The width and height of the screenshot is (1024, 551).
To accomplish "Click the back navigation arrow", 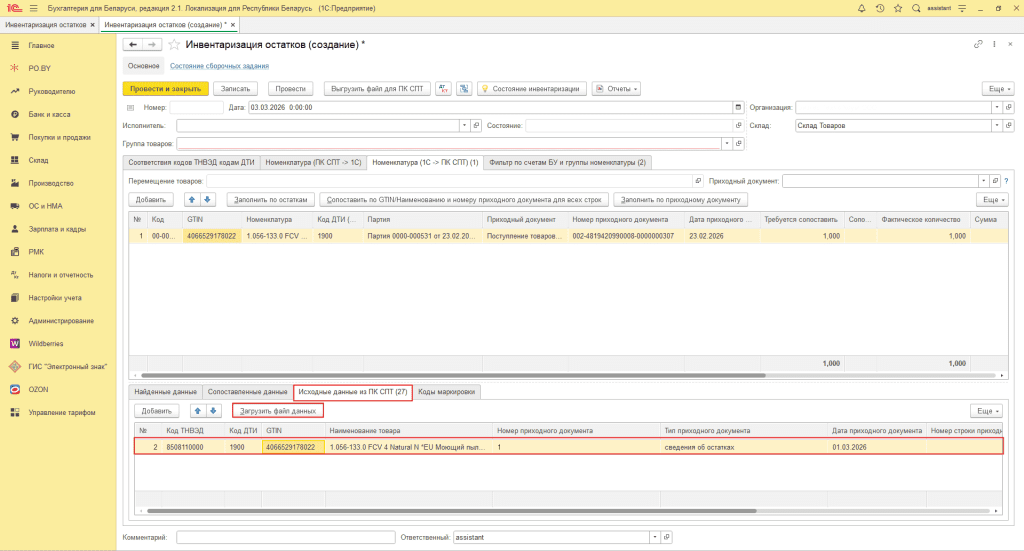I will click(x=133, y=44).
